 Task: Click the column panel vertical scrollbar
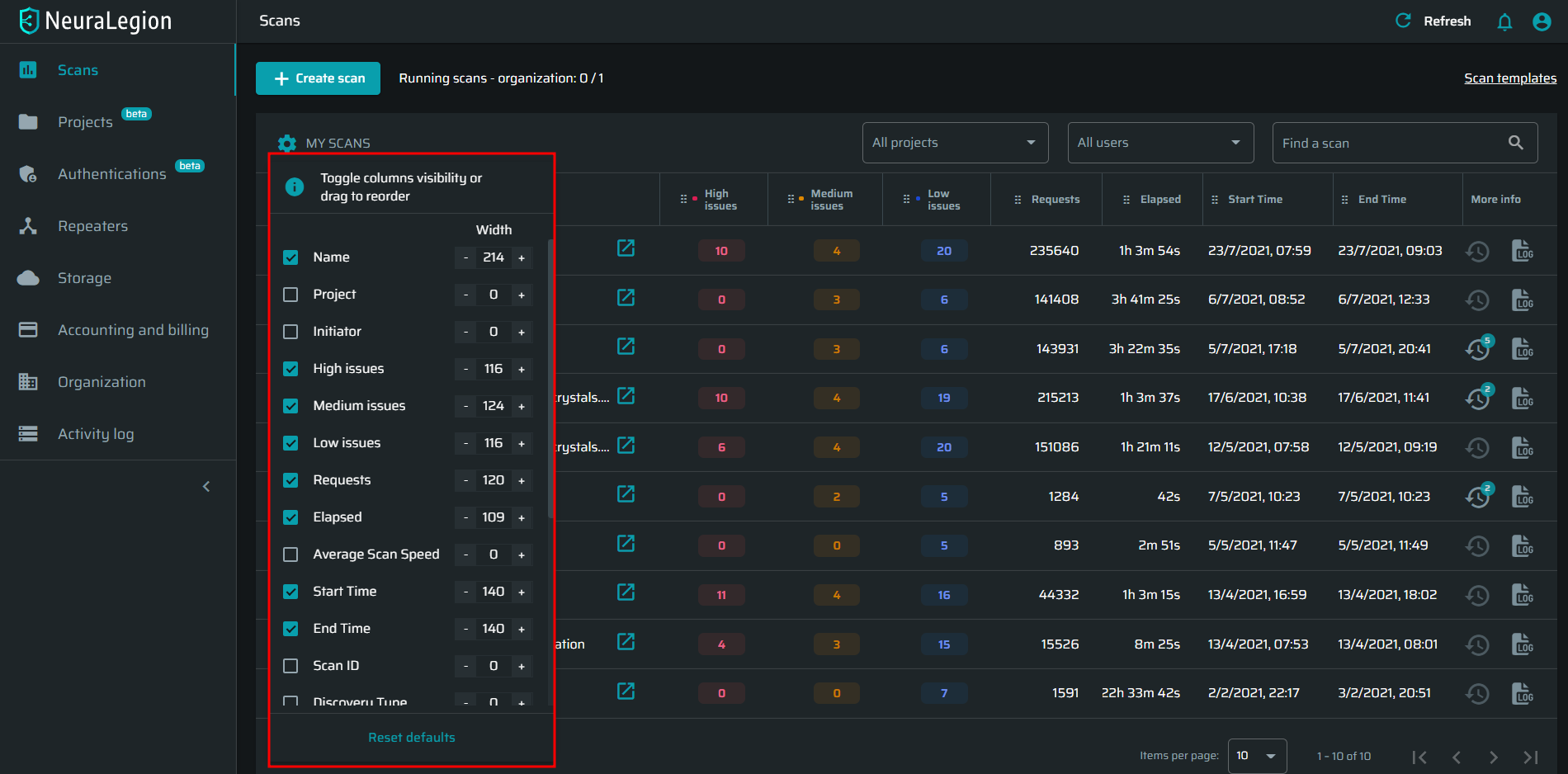[x=550, y=379]
